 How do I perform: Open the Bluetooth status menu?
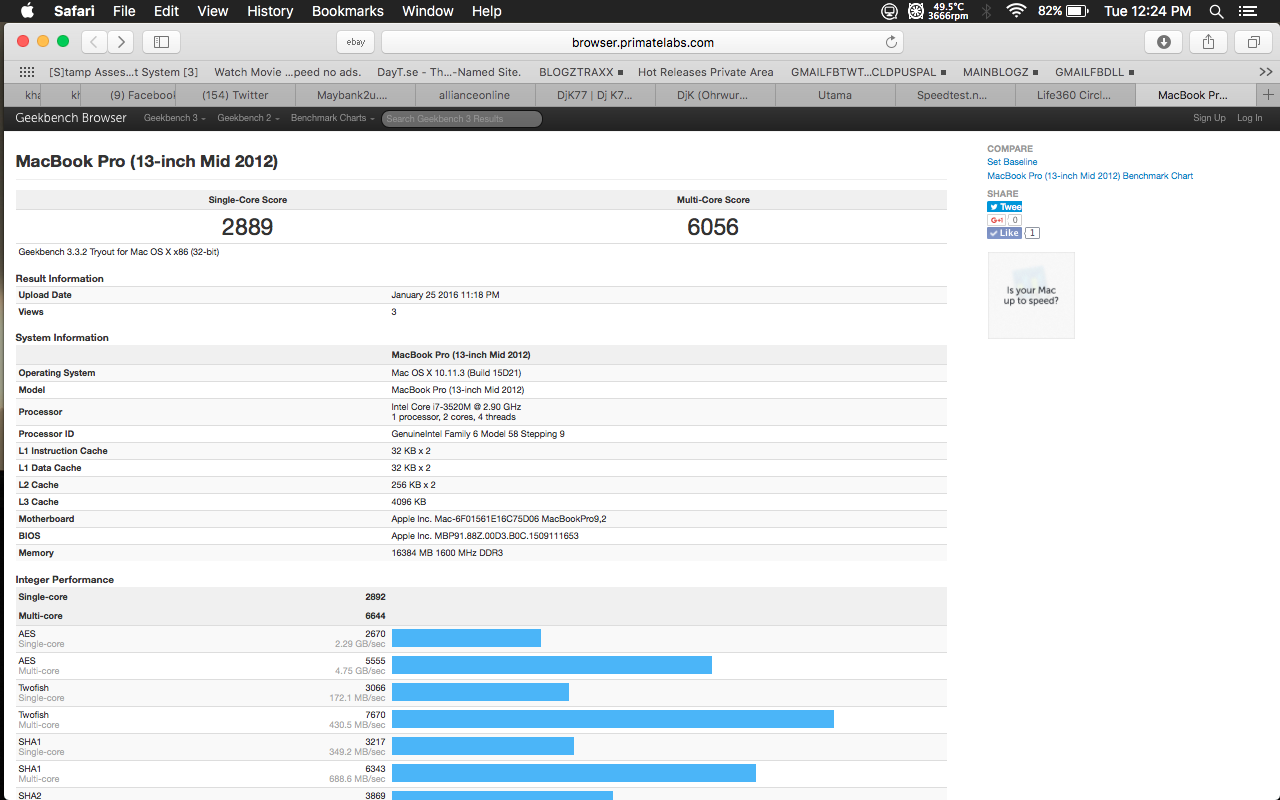click(985, 11)
